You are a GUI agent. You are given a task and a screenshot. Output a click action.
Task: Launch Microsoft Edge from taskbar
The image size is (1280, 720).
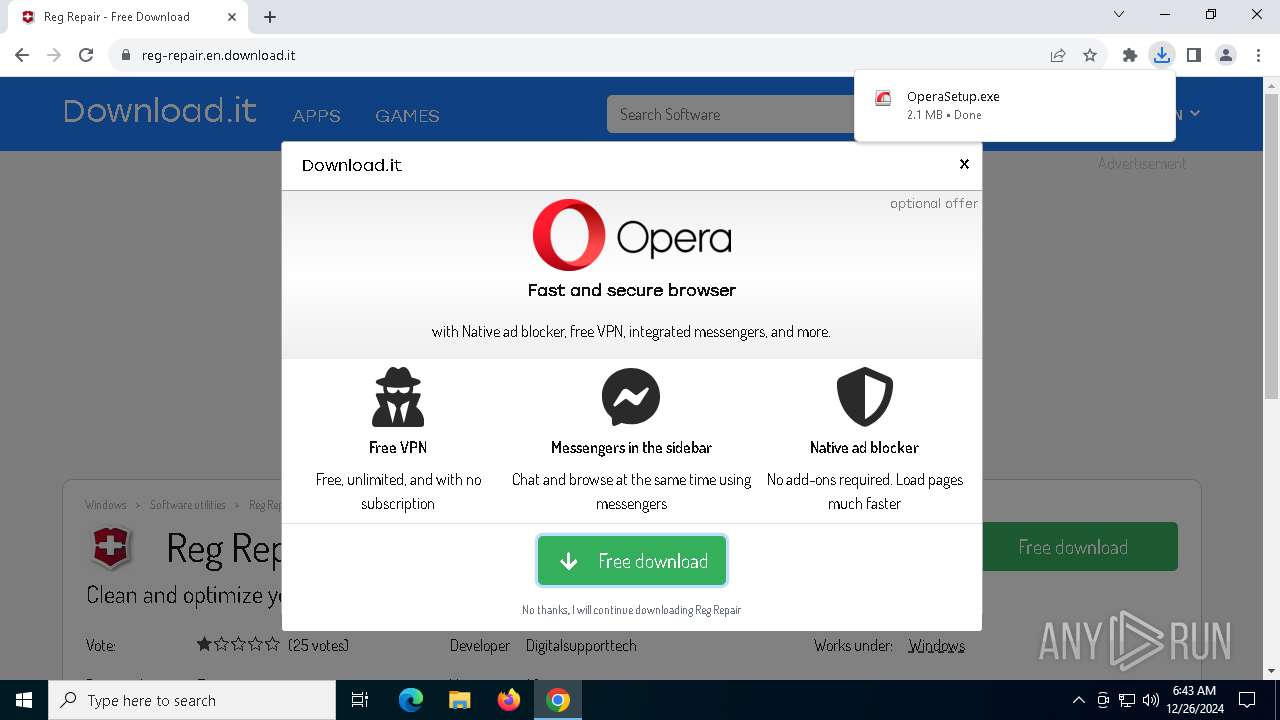411,700
